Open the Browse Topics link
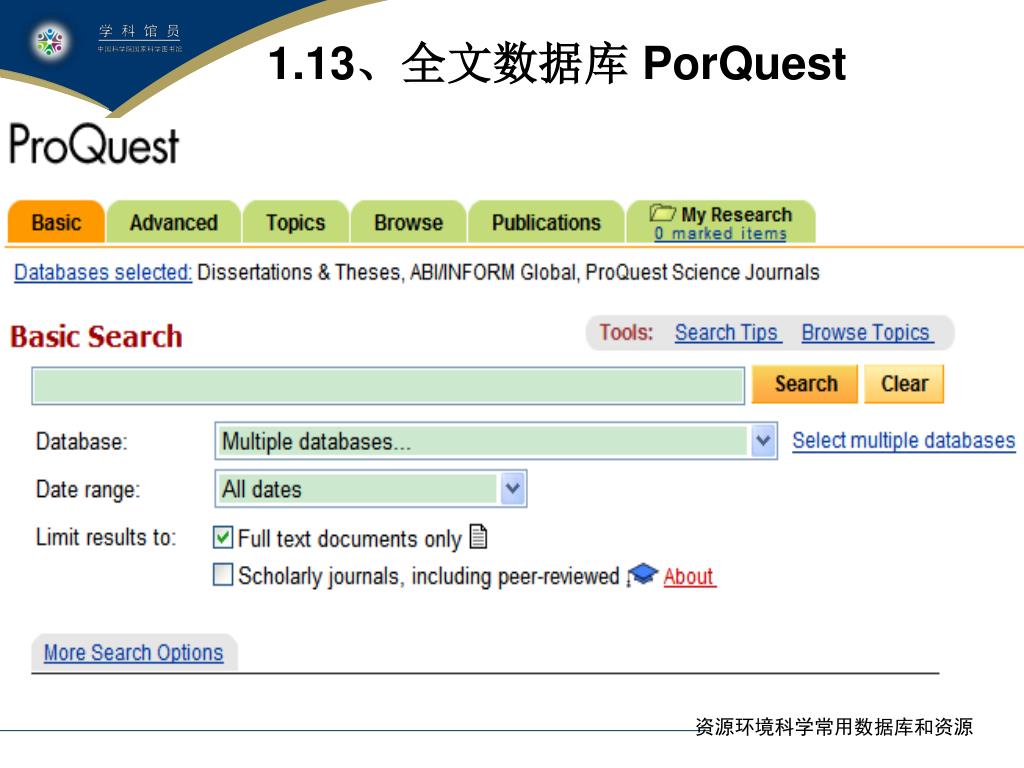Viewport: 1024px width, 768px height. tap(866, 332)
